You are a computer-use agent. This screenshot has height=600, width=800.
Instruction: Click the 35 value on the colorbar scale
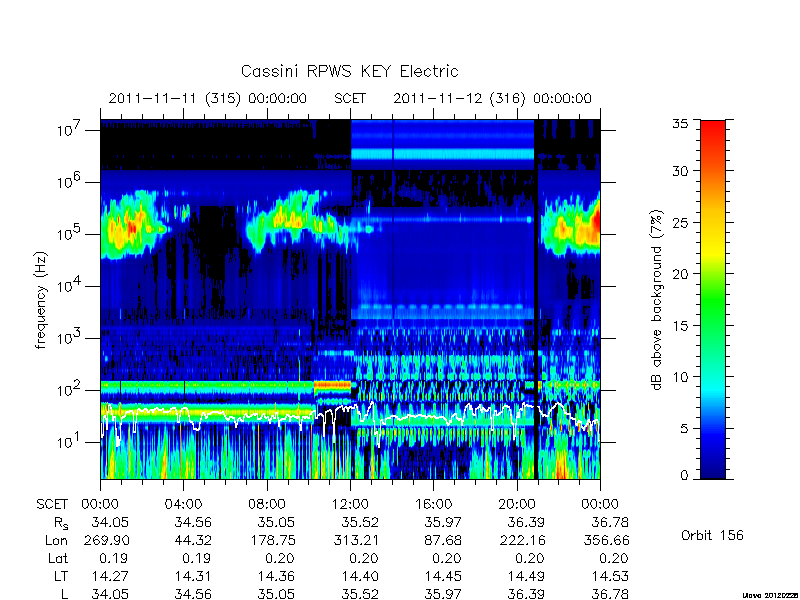(x=680, y=124)
